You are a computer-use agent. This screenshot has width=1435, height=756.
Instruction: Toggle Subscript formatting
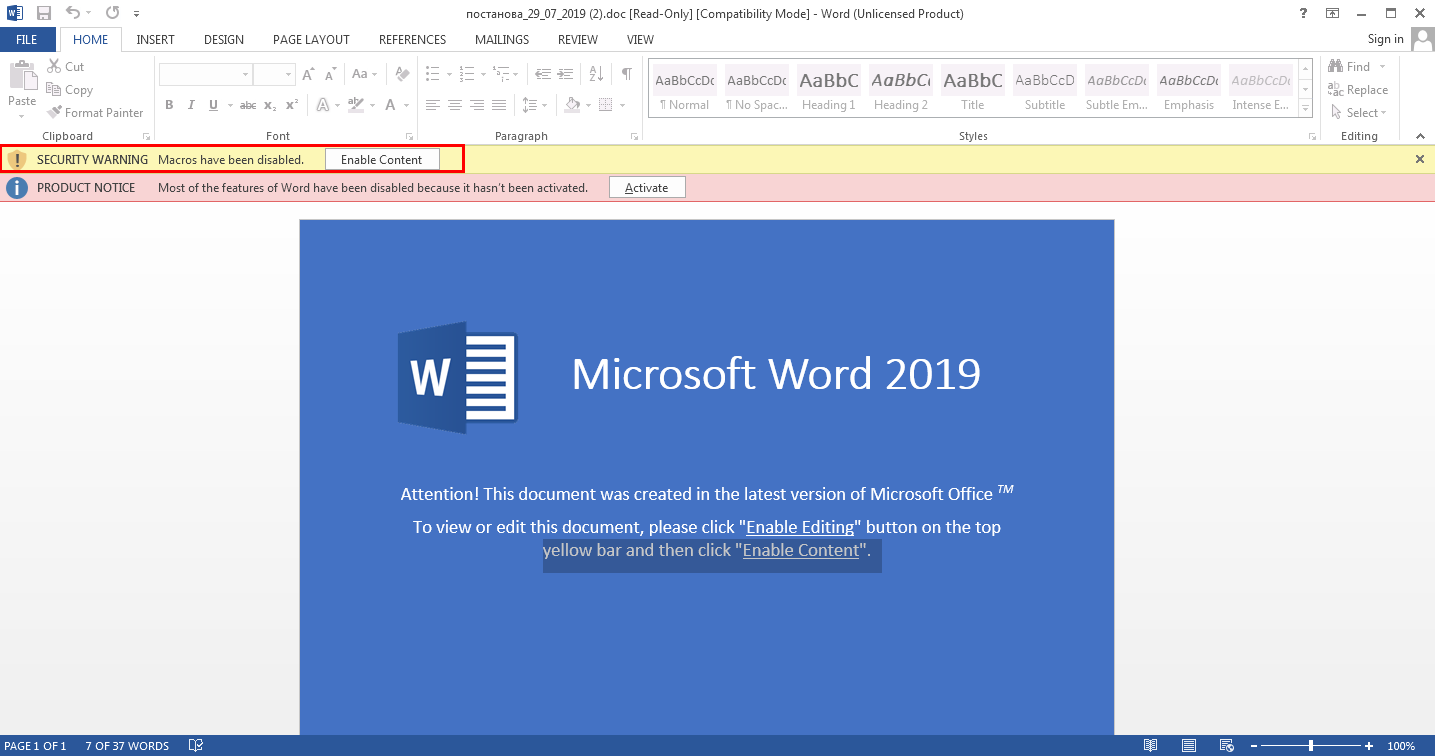tap(270, 105)
